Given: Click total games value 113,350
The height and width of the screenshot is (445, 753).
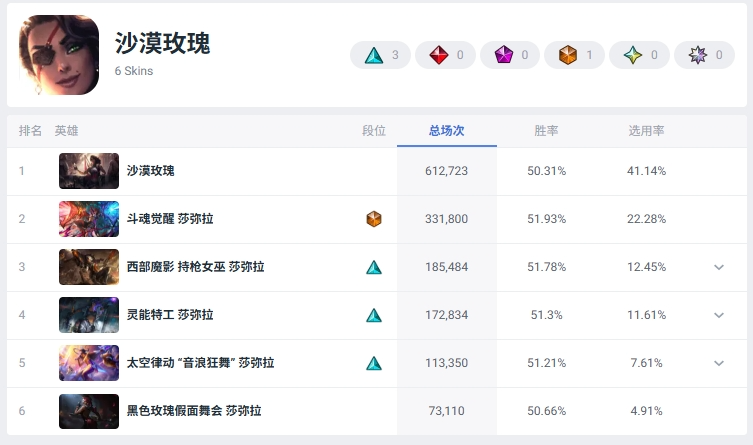Looking at the screenshot, I should point(447,363).
